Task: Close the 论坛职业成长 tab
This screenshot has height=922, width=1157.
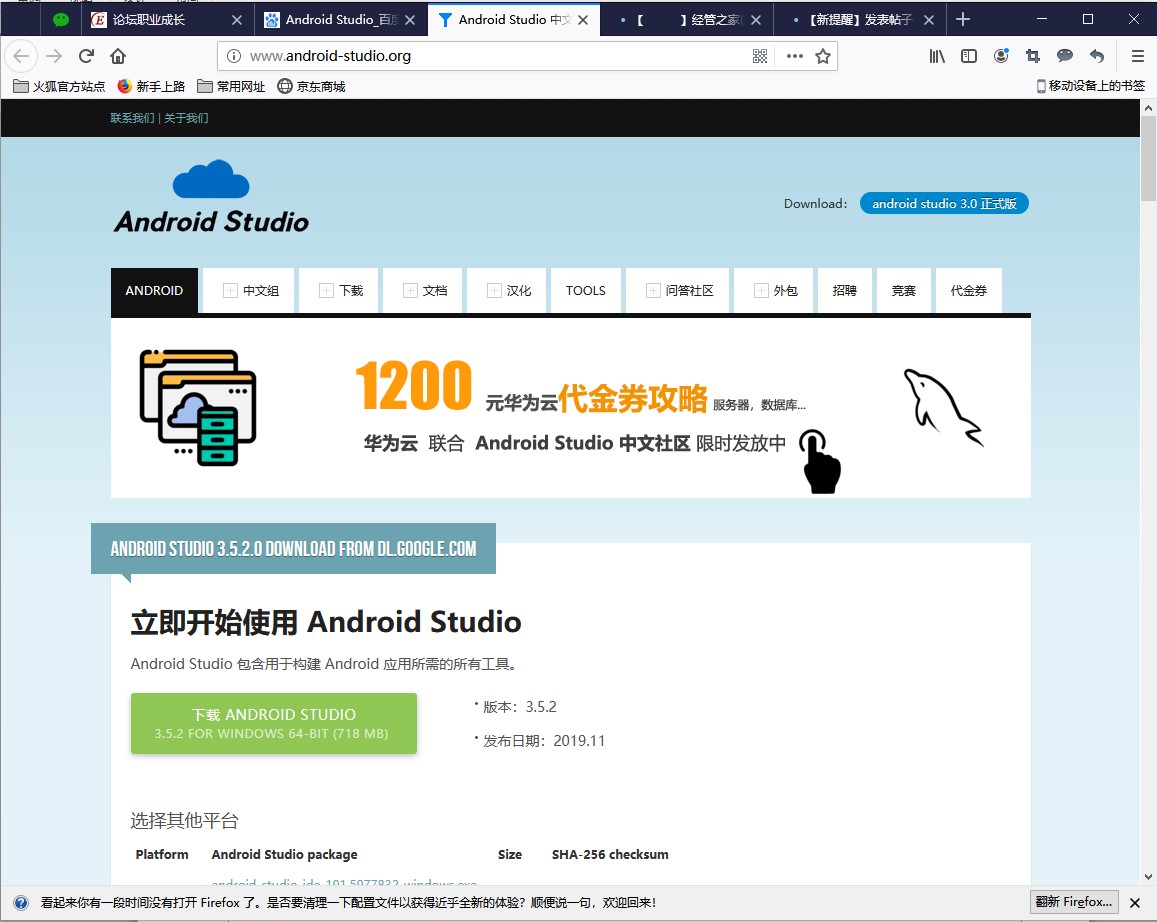Action: pyautogui.click(x=237, y=20)
